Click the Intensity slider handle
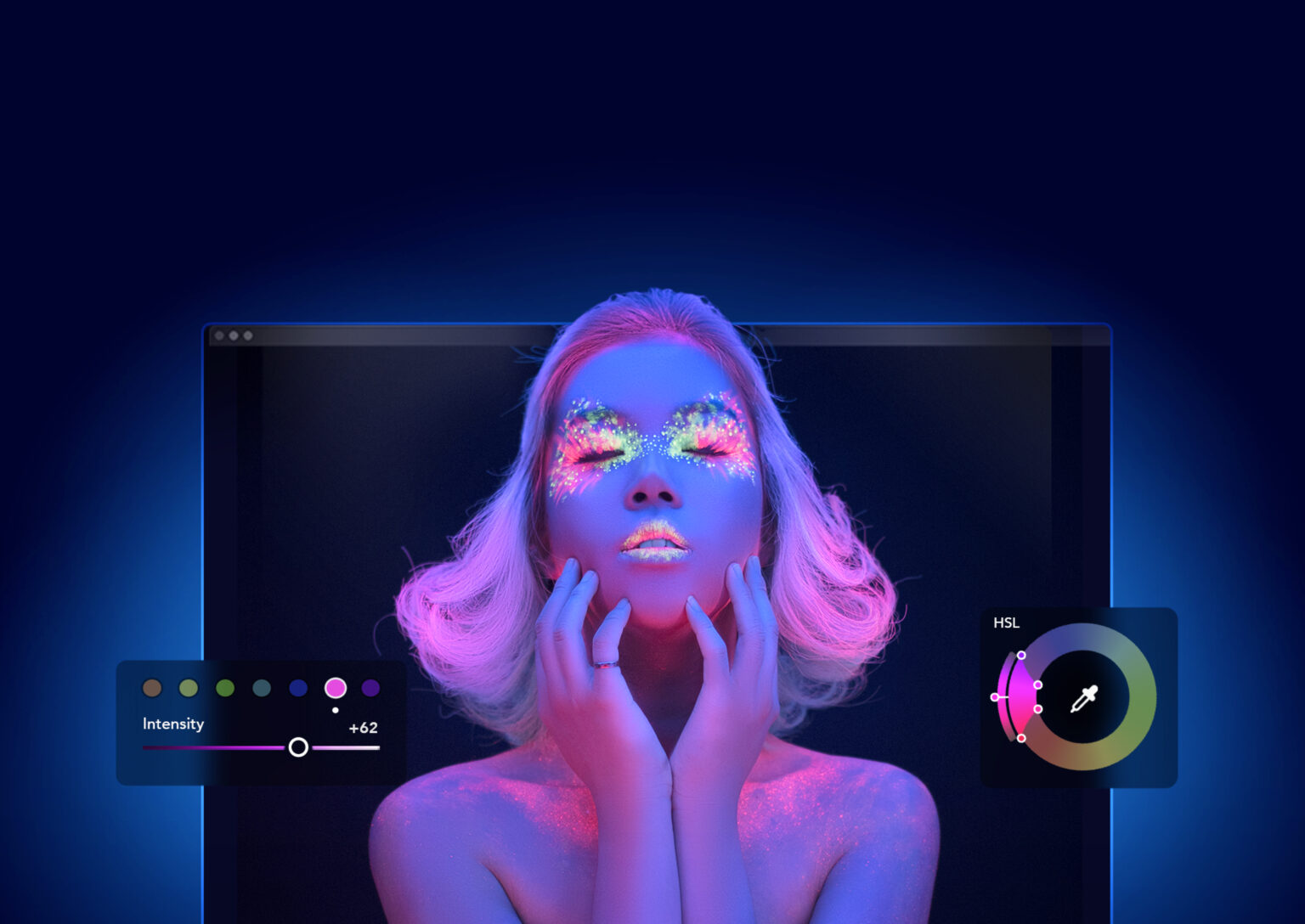The width and height of the screenshot is (1305, 924). (298, 747)
